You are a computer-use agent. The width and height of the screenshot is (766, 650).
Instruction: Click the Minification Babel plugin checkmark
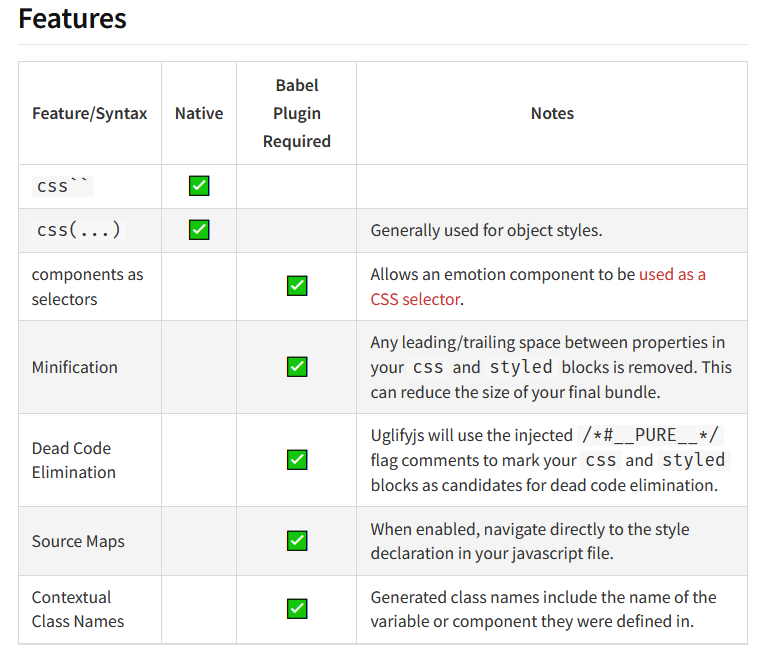297,367
